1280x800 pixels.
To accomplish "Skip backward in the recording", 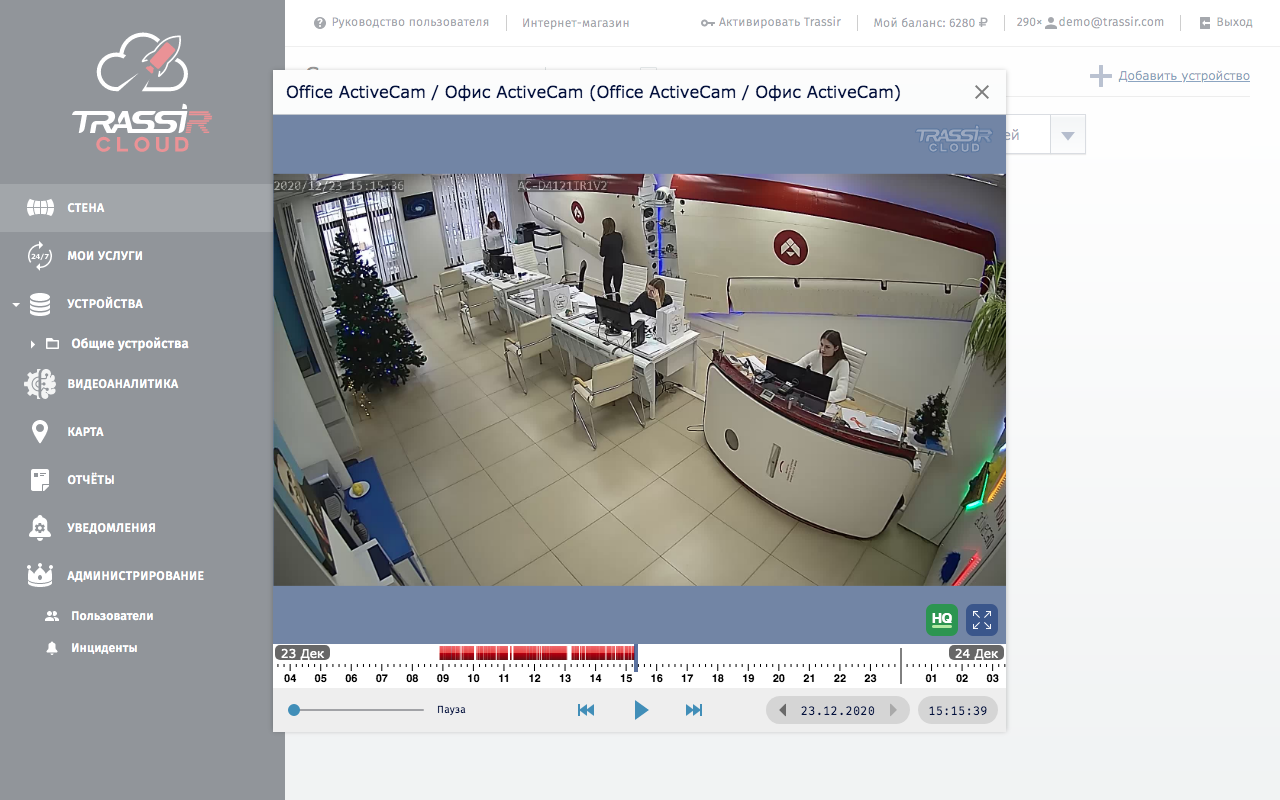I will [586, 710].
